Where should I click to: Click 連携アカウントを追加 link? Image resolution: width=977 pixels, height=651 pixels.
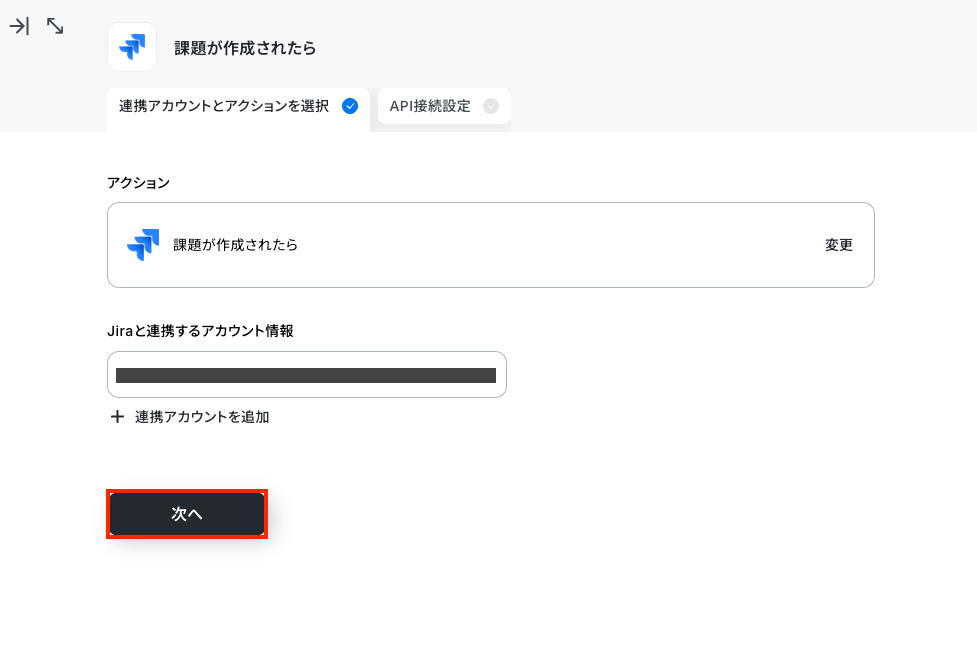click(x=202, y=417)
